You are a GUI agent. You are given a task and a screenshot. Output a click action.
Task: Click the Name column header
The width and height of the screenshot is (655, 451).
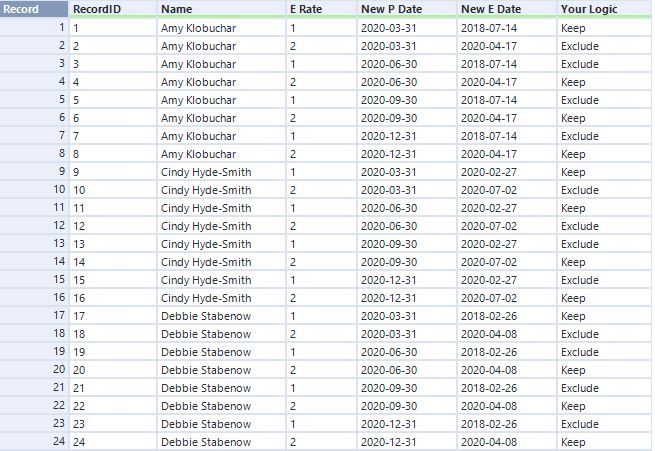[x=221, y=9]
